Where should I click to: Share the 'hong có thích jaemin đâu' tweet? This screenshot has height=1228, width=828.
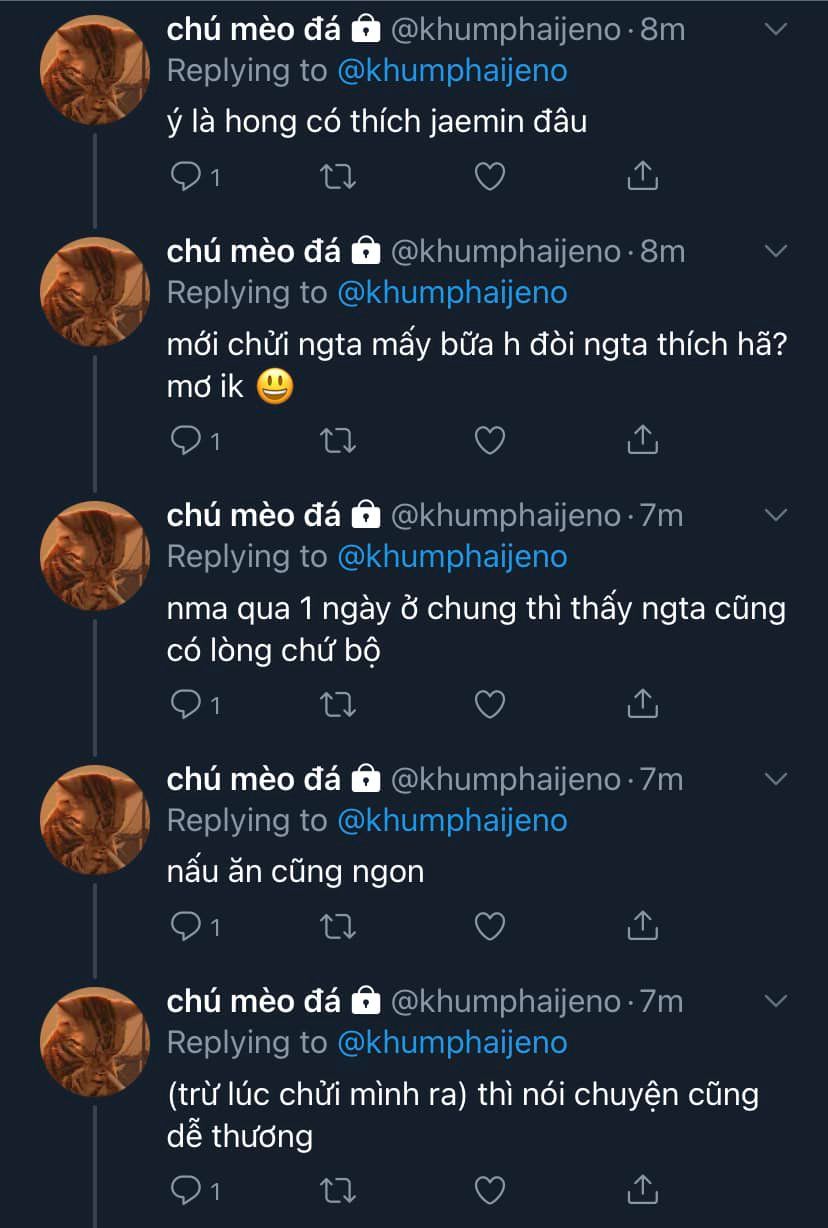(641, 177)
